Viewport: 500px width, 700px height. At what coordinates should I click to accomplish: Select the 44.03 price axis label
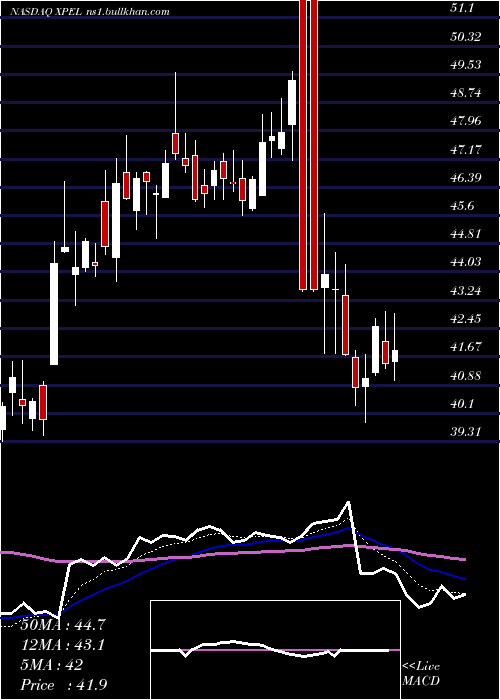(466, 262)
